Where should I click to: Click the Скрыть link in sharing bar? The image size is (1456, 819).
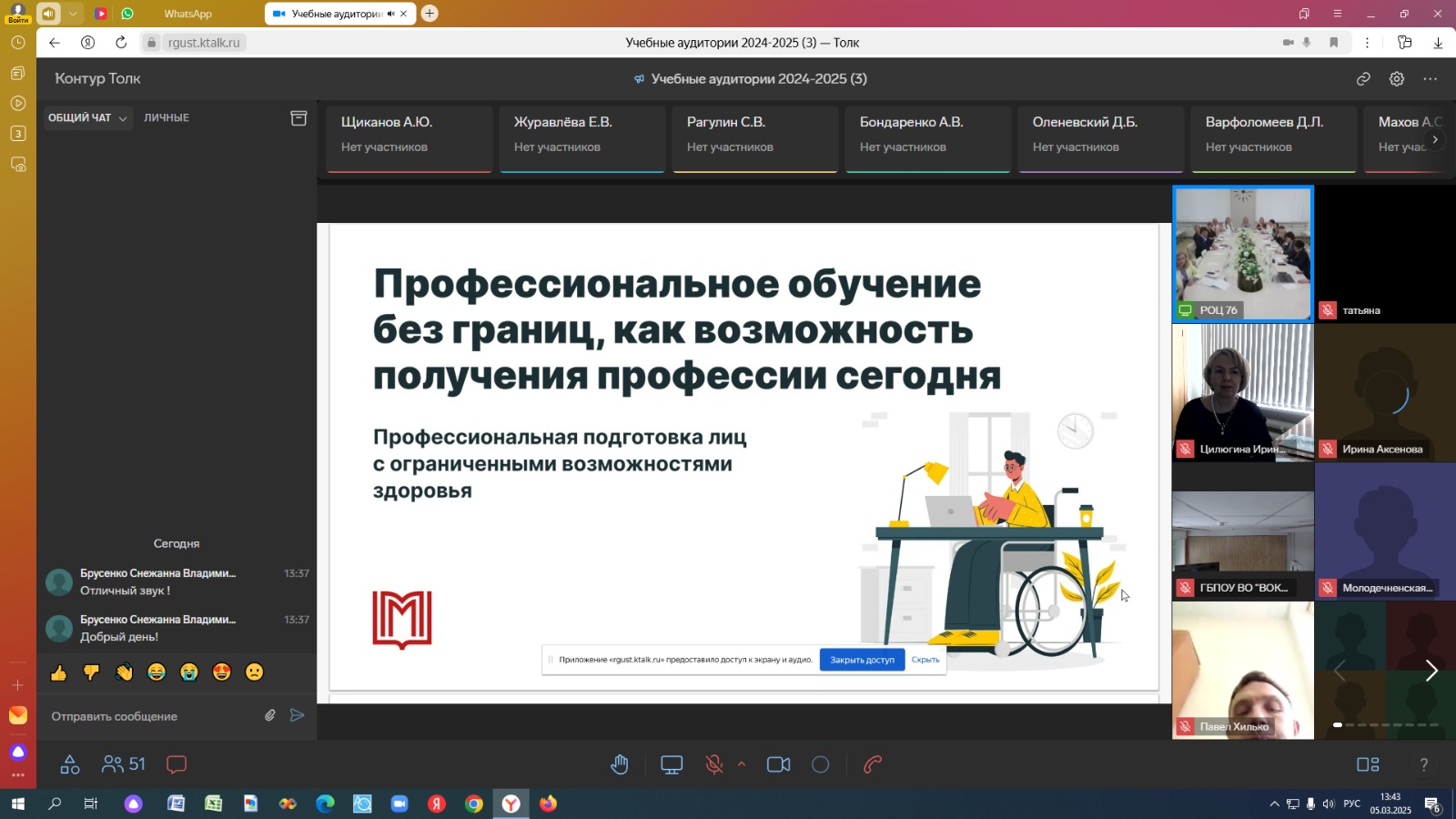[925, 660]
